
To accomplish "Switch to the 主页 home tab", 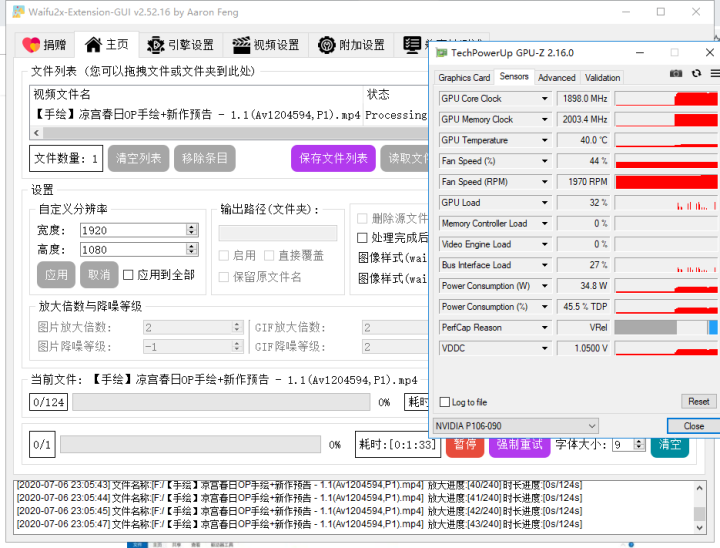I will coord(107,45).
